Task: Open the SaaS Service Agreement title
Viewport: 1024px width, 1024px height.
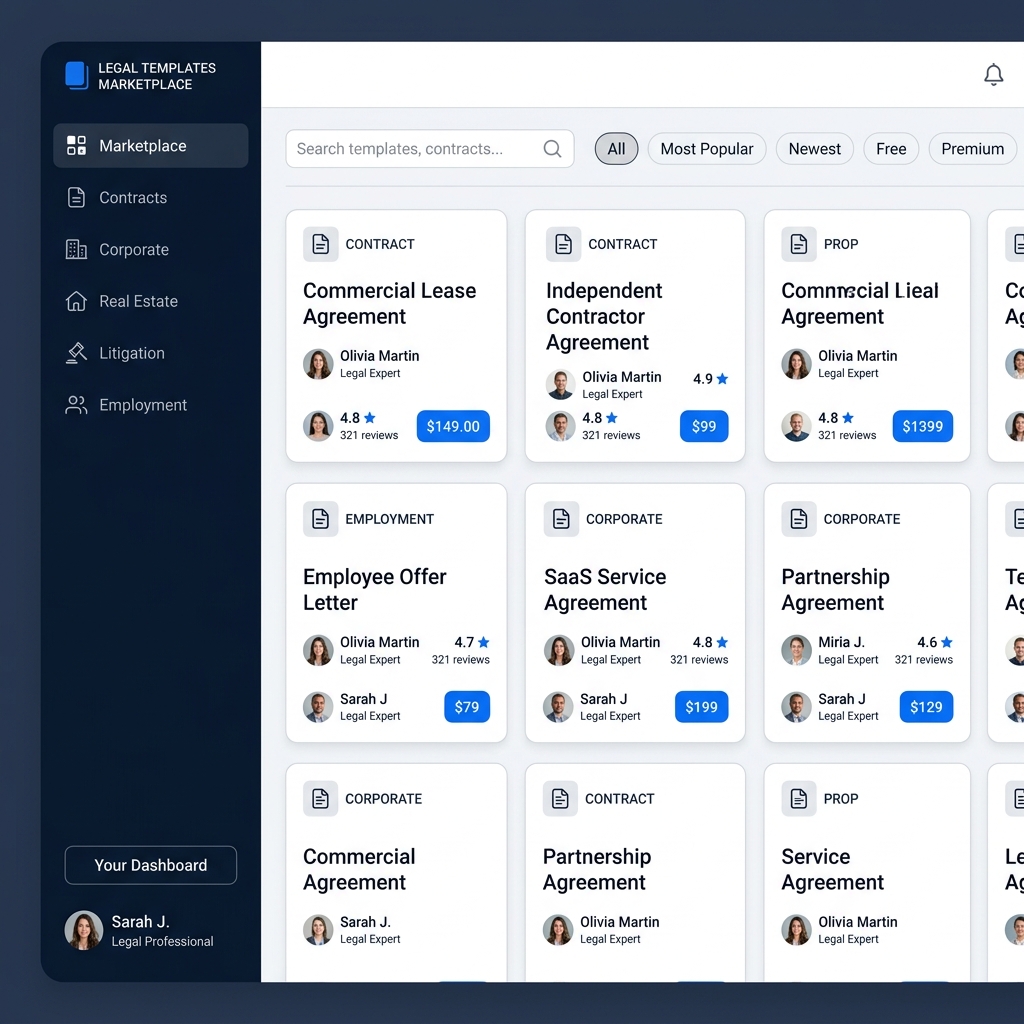Action: [x=605, y=590]
